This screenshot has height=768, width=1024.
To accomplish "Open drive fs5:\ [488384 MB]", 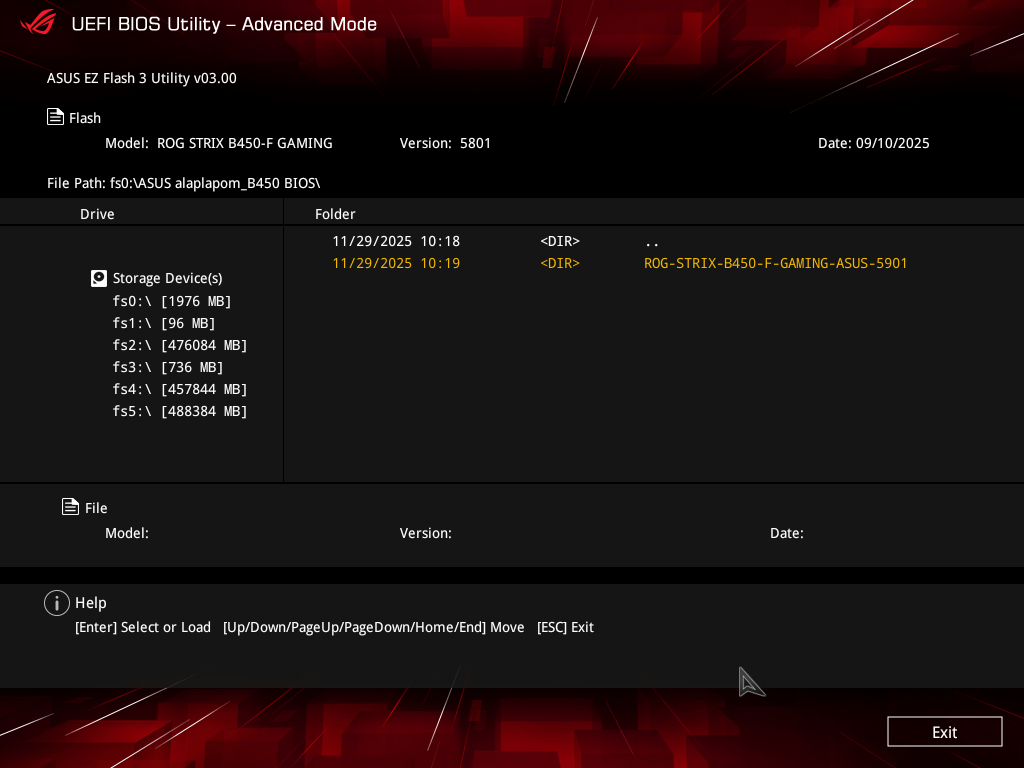I will pyautogui.click(x=180, y=411).
